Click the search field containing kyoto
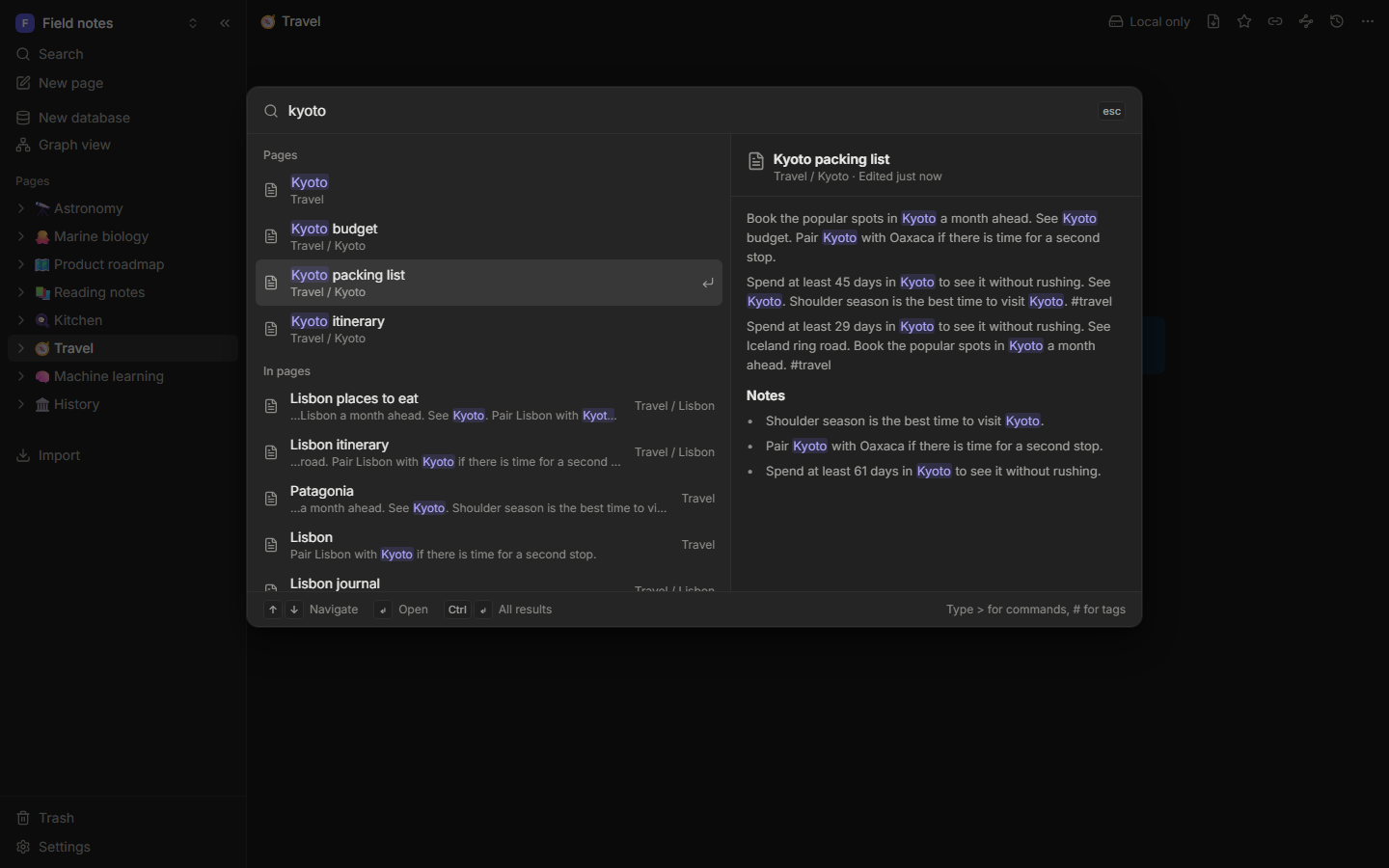The image size is (1389, 868). 685,111
